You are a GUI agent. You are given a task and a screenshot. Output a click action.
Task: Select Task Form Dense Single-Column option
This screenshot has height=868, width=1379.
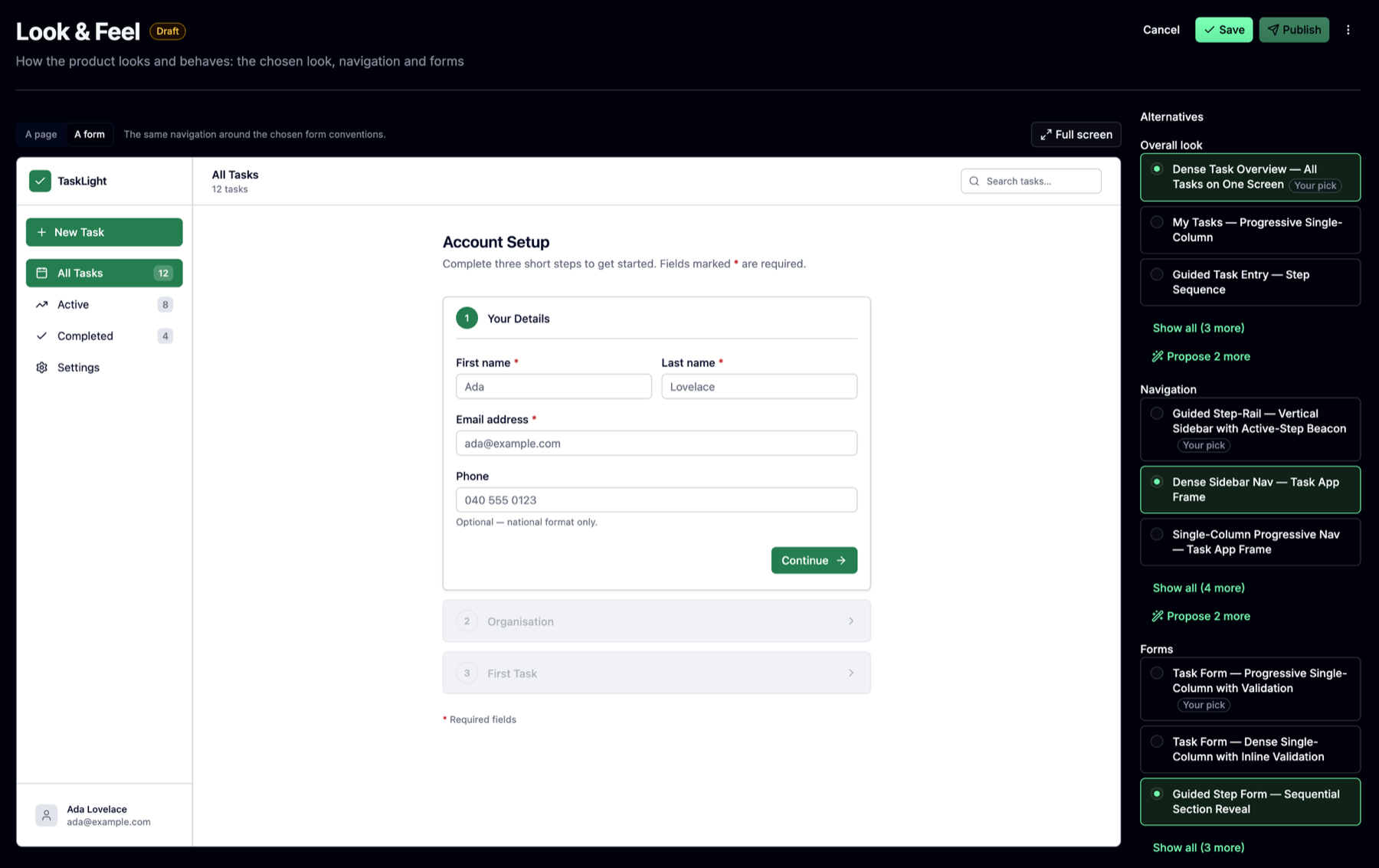tap(1250, 749)
